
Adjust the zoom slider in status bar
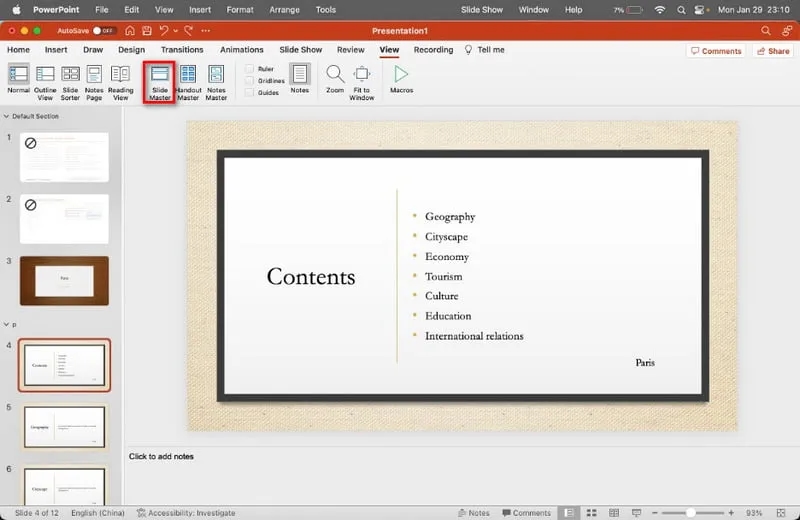pyautogui.click(x=691, y=513)
